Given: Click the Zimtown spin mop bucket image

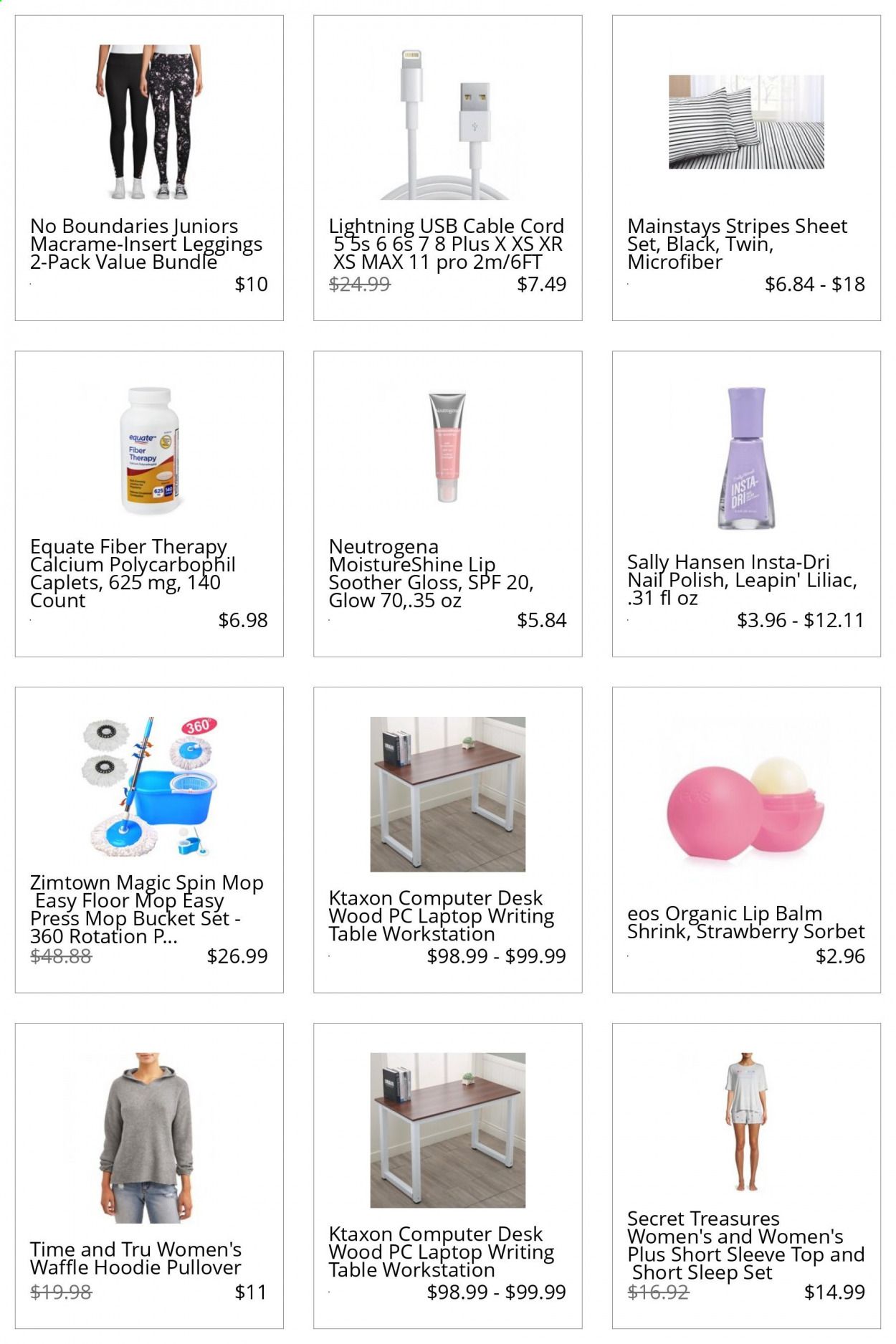Looking at the screenshot, I should [x=149, y=786].
